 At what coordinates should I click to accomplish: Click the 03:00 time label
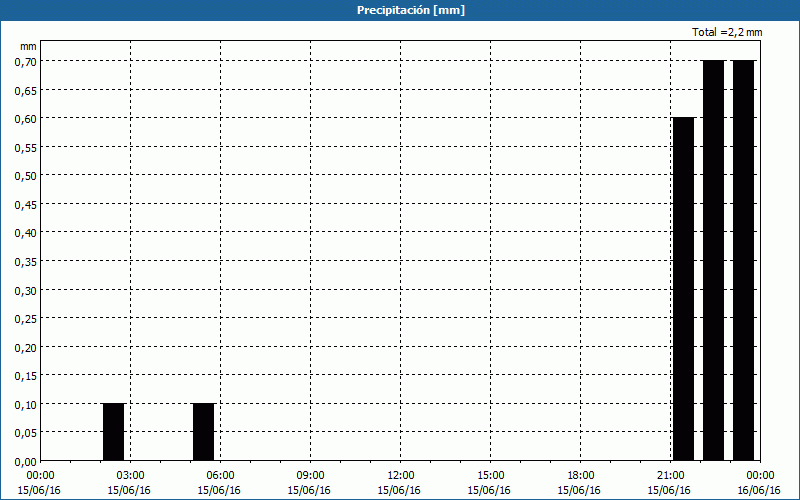click(131, 476)
